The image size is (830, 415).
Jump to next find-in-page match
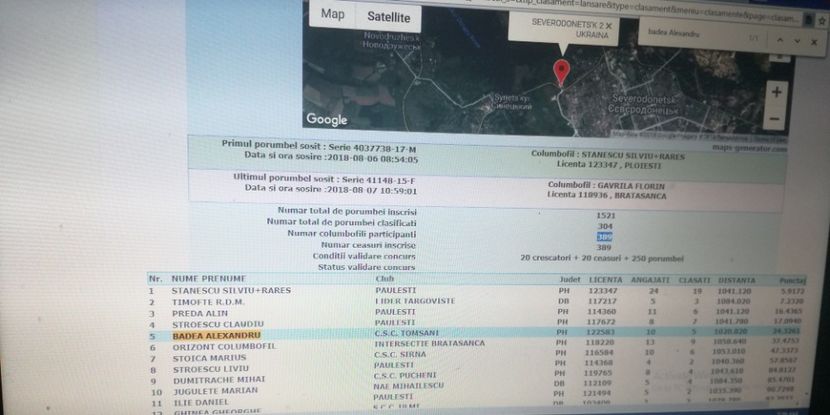798,41
